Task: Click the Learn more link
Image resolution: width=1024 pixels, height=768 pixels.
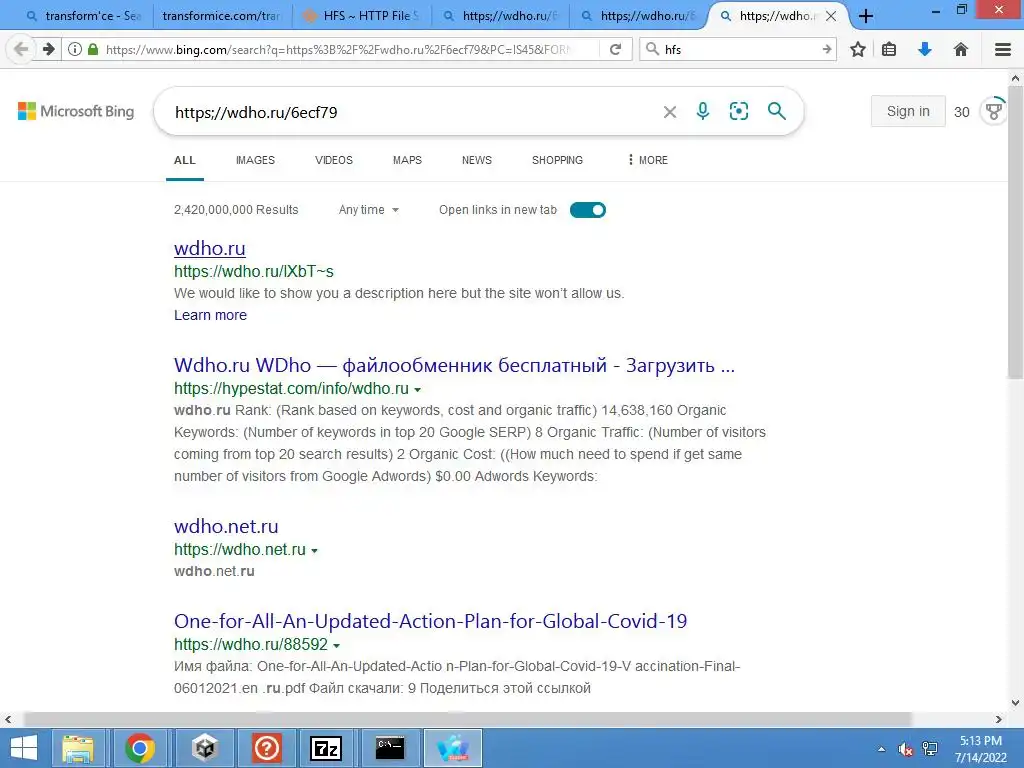Action: 210,315
